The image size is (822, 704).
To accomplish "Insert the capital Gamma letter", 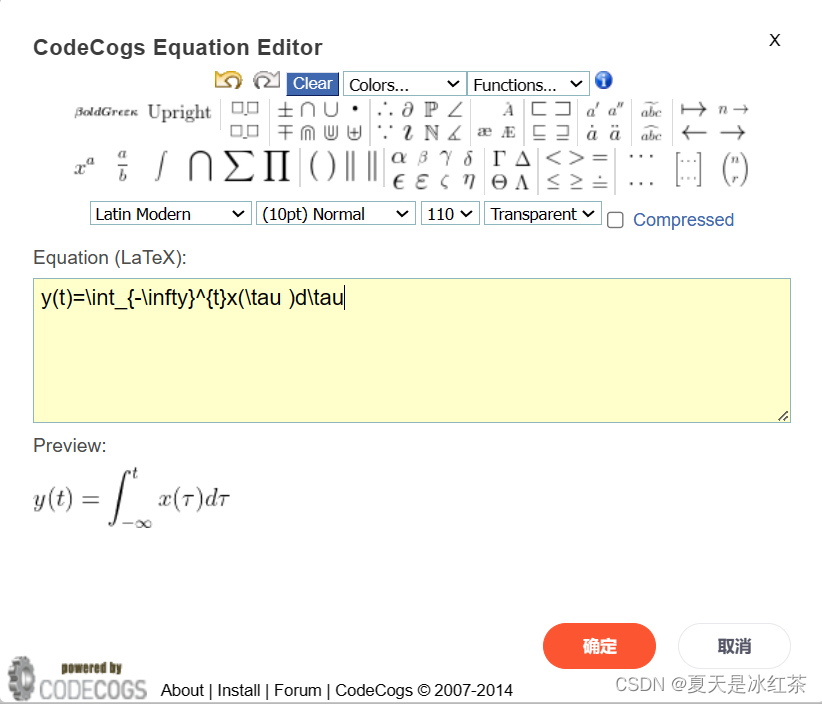I will (x=499, y=157).
